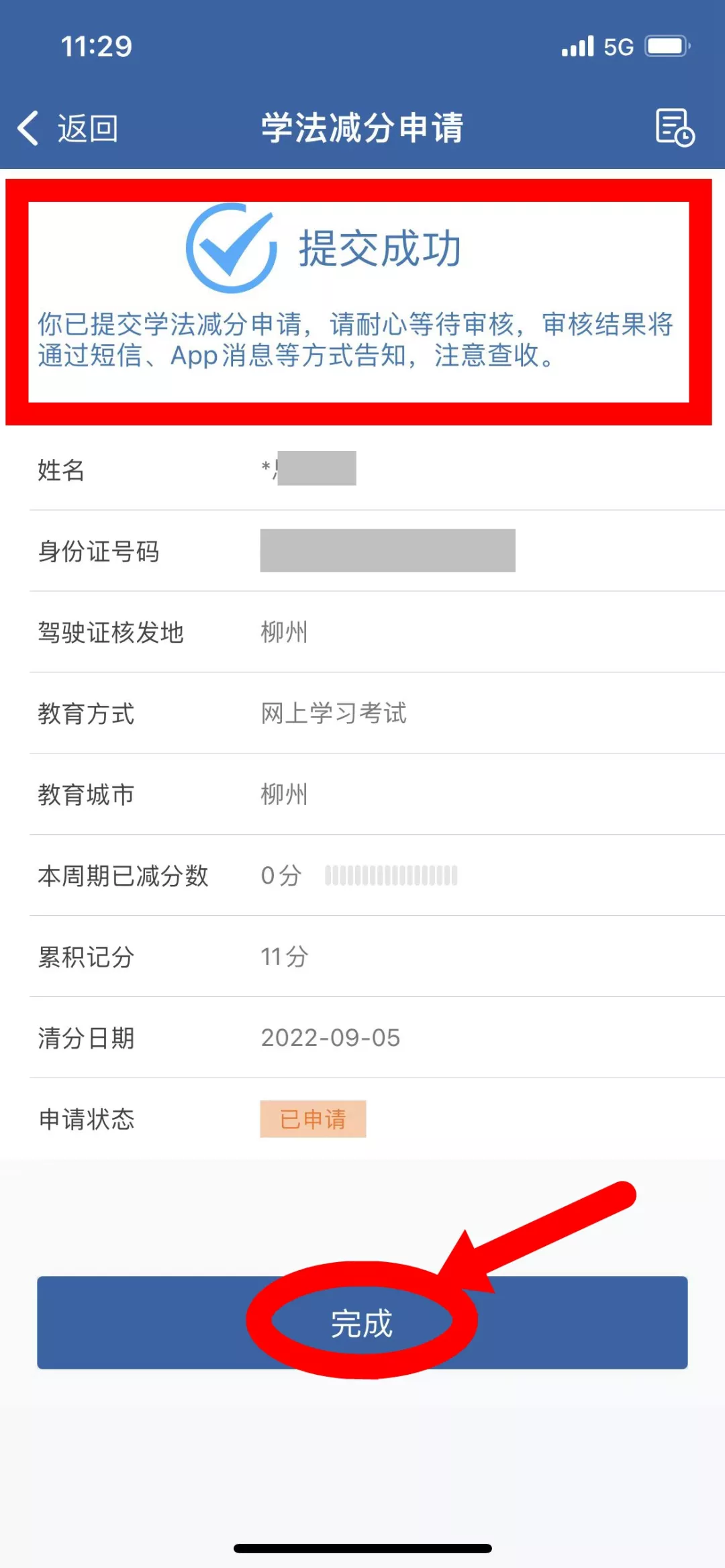Tap the back chevron arrow icon
Screen dimensions: 725x1568
tap(28, 127)
